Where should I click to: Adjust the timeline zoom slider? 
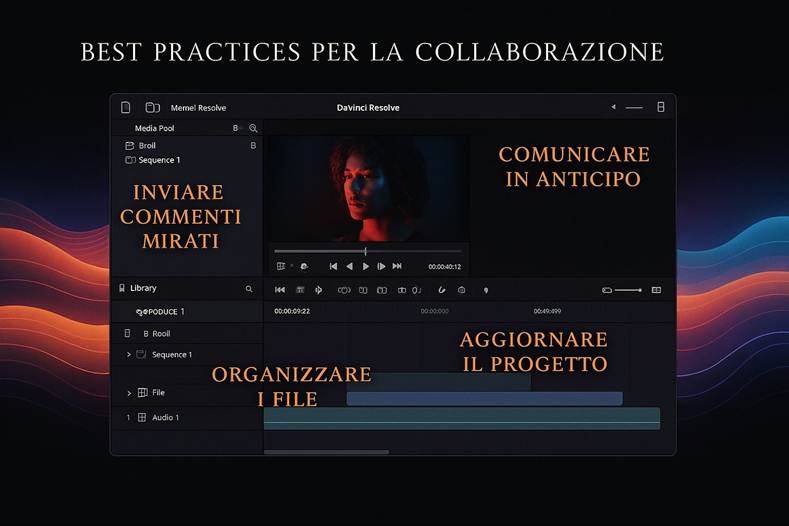point(628,290)
